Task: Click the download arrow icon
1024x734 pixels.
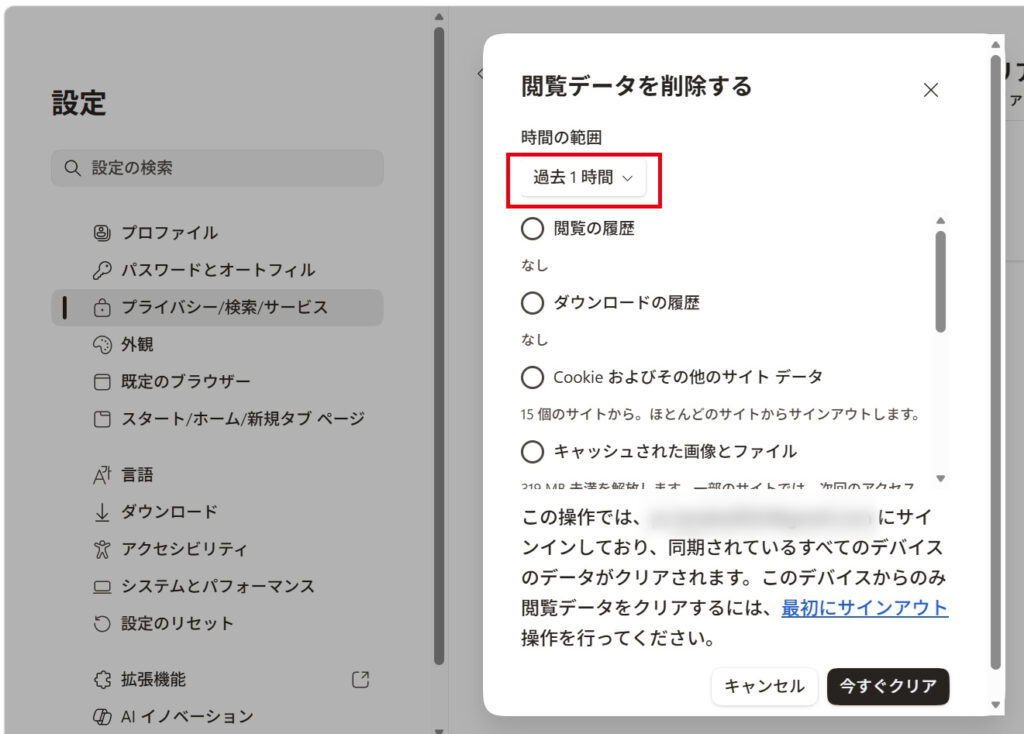Action: 101,512
